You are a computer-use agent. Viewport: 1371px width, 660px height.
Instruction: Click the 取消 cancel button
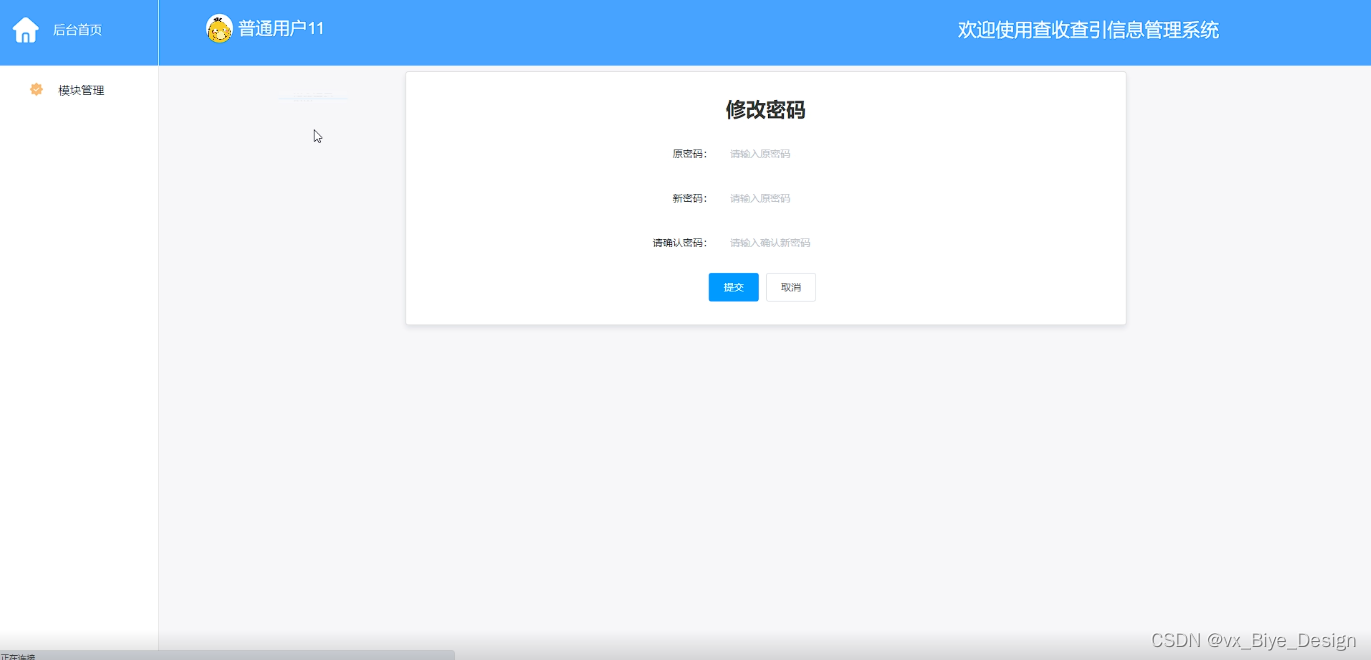tap(791, 287)
